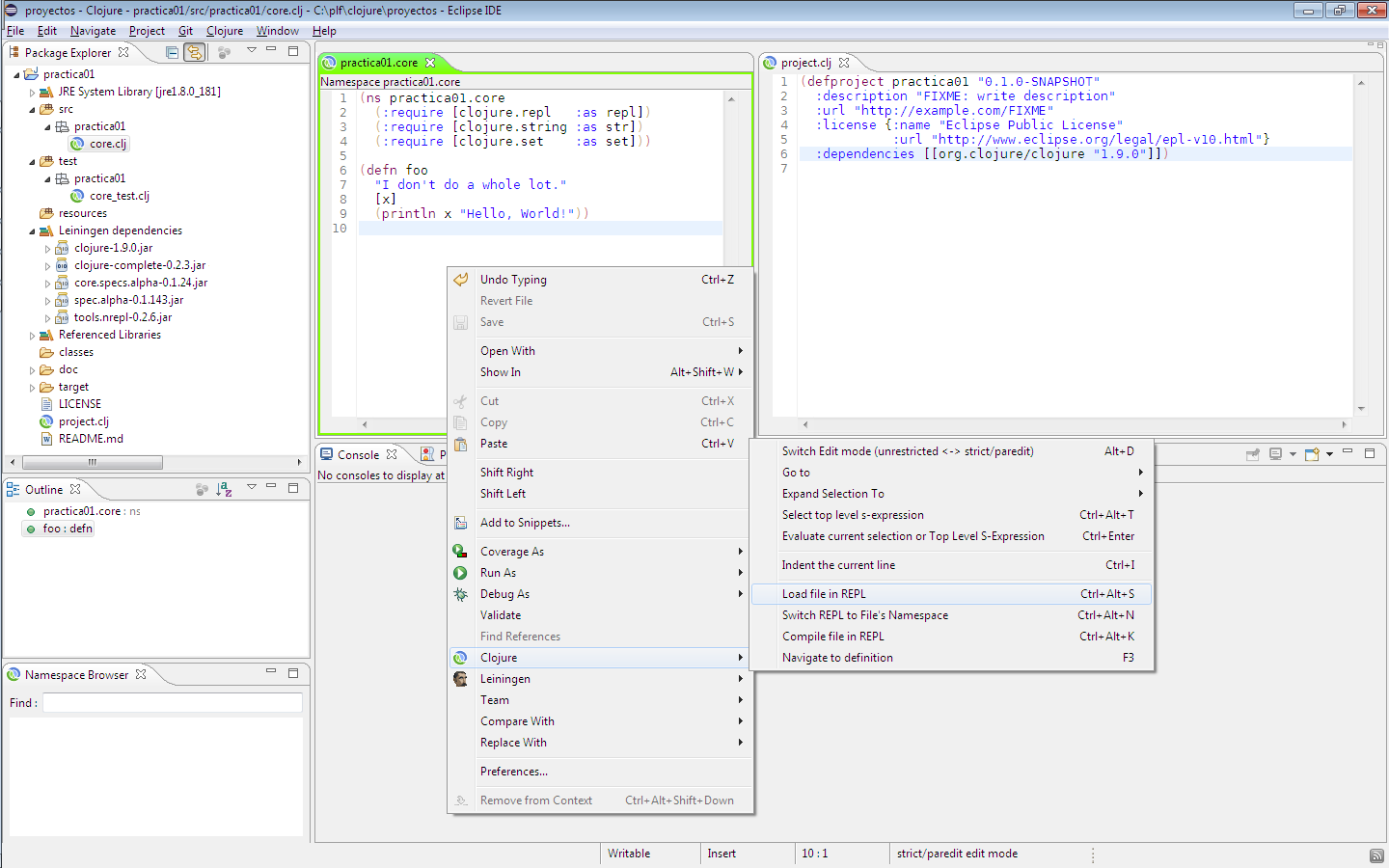Toggle Link with Editor in Package Explorer
This screenshot has height=868, width=1389.
coord(195,53)
